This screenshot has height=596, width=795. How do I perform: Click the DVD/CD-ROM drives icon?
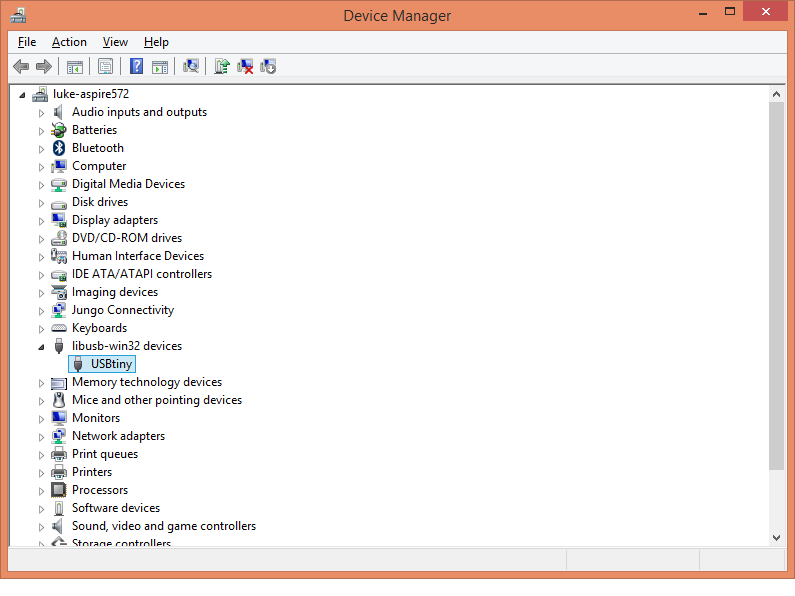59,238
